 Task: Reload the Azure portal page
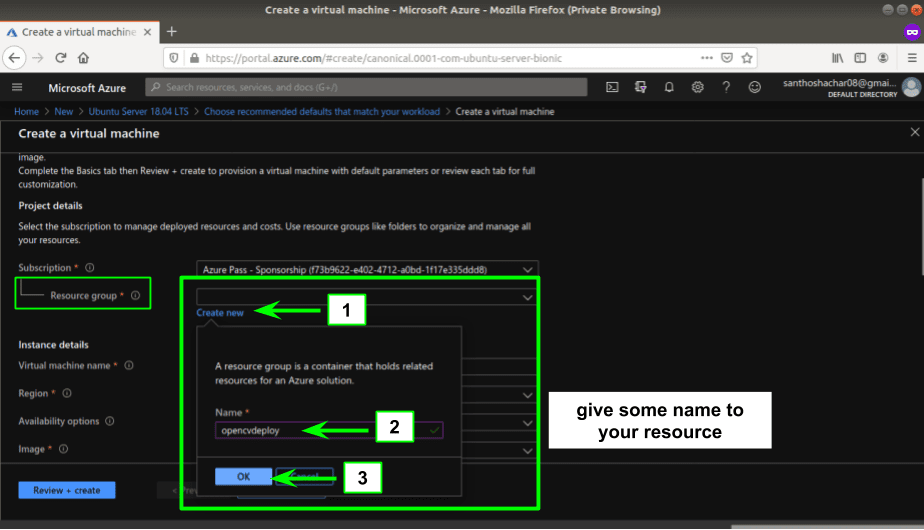tap(60, 58)
